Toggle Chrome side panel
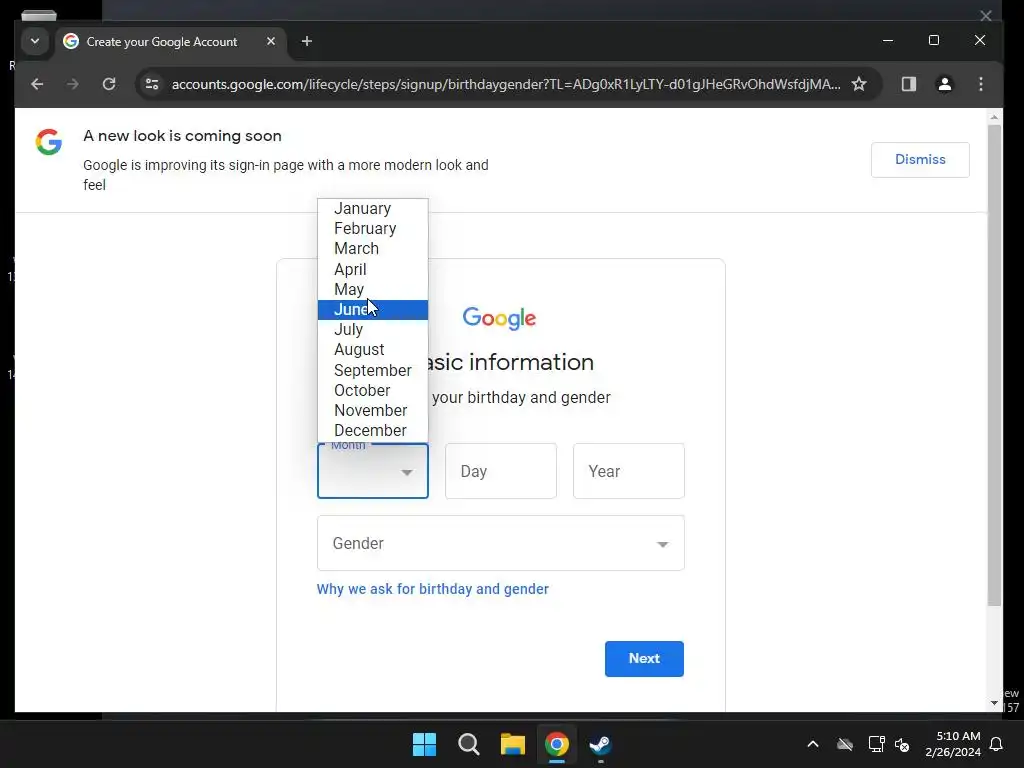The height and width of the screenshot is (768, 1024). click(908, 84)
